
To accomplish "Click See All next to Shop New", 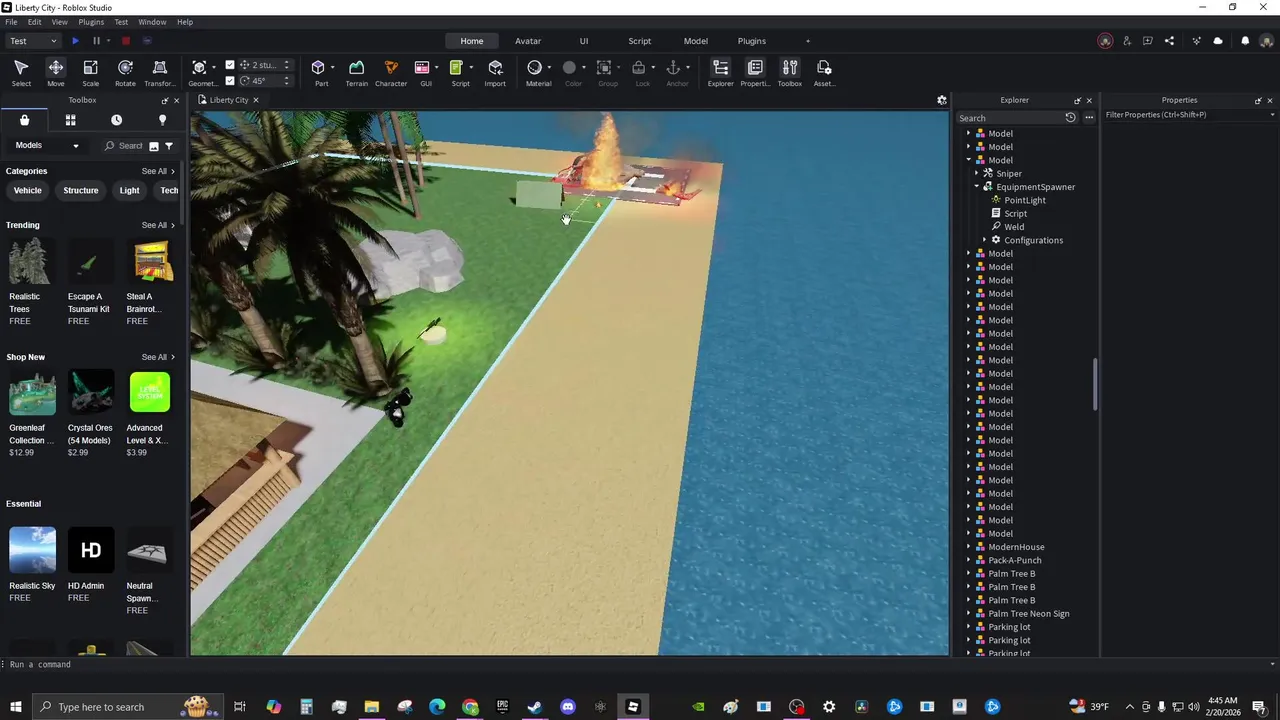I will [158, 357].
